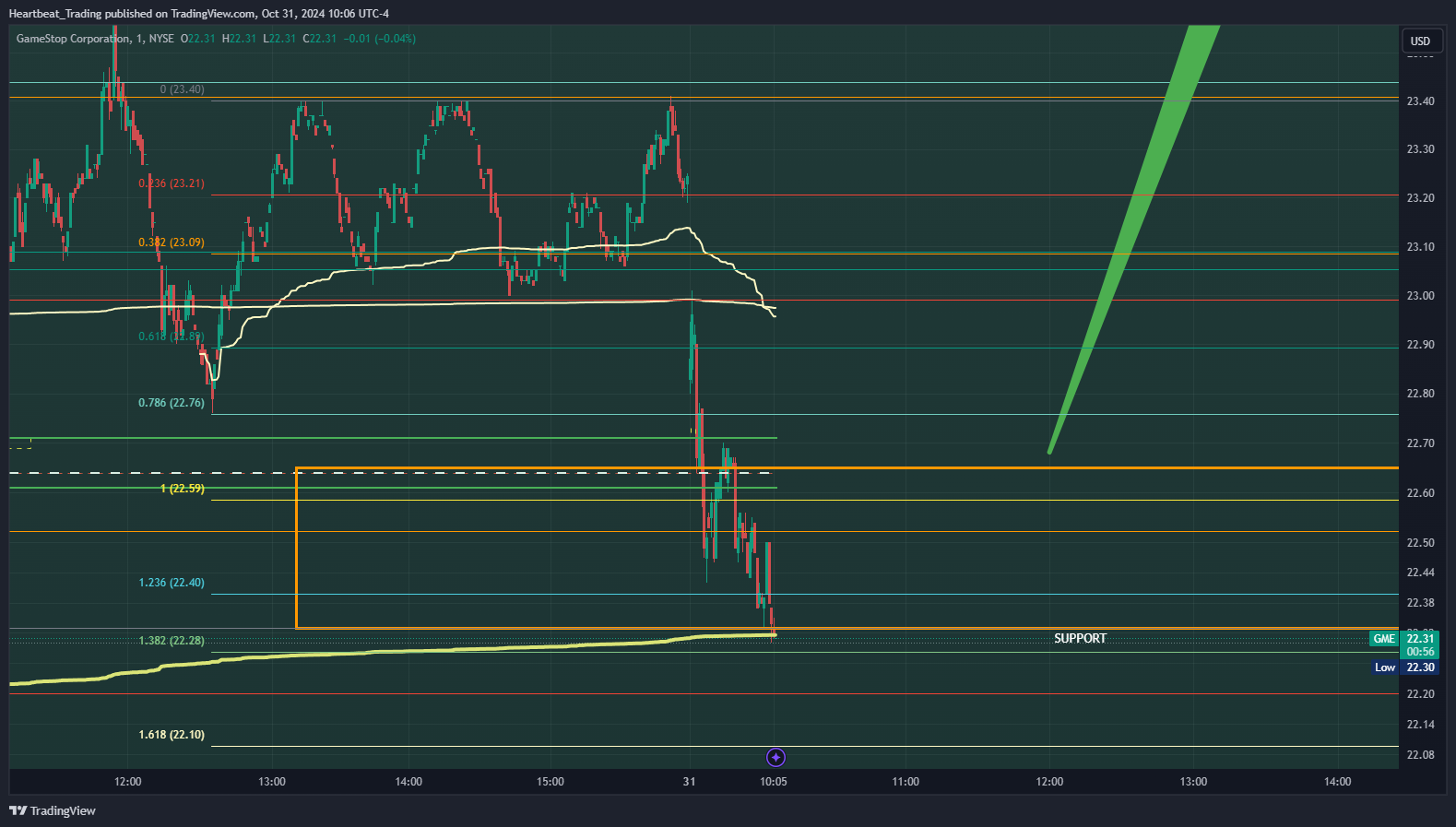
Task: Click the SUPPORT text annotation
Action: (1080, 638)
